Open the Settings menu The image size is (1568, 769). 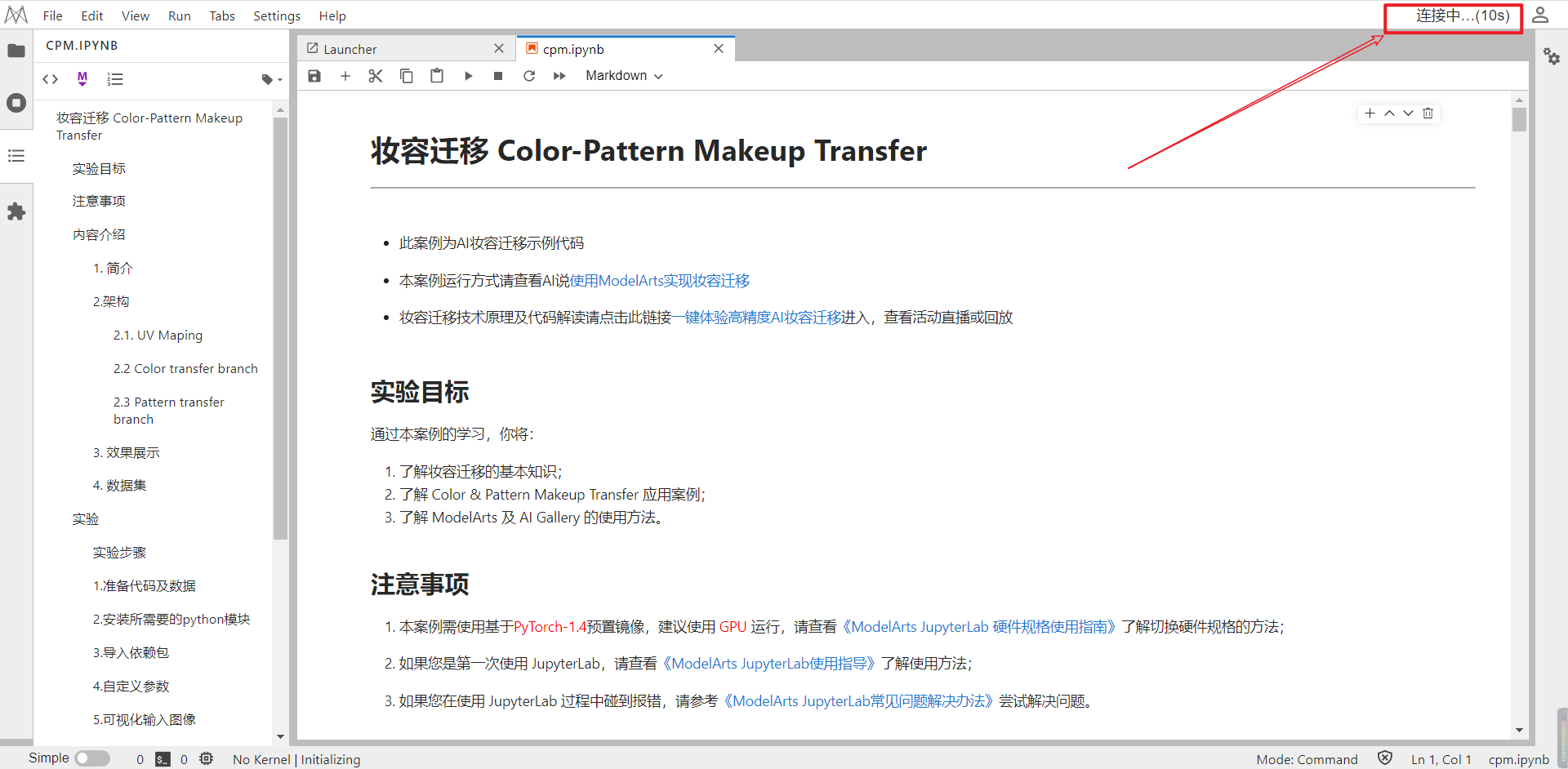pos(277,16)
